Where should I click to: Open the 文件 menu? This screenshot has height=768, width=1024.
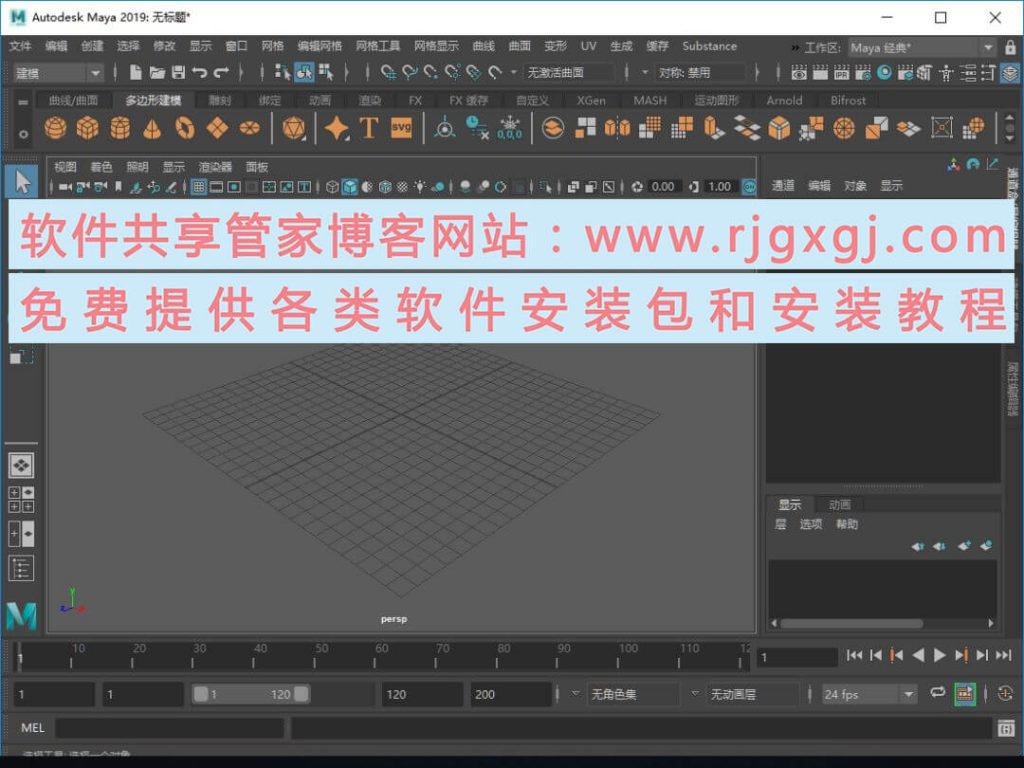click(x=20, y=46)
